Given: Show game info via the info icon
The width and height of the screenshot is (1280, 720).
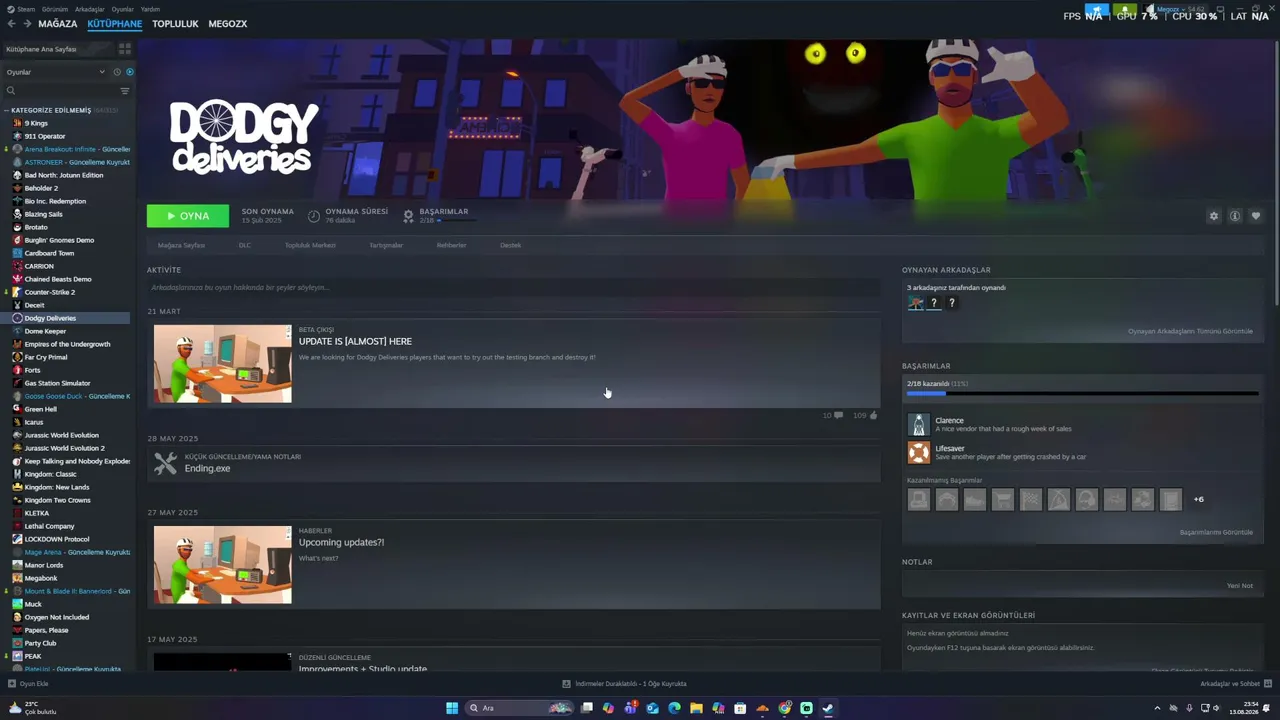Looking at the screenshot, I should (x=1235, y=216).
